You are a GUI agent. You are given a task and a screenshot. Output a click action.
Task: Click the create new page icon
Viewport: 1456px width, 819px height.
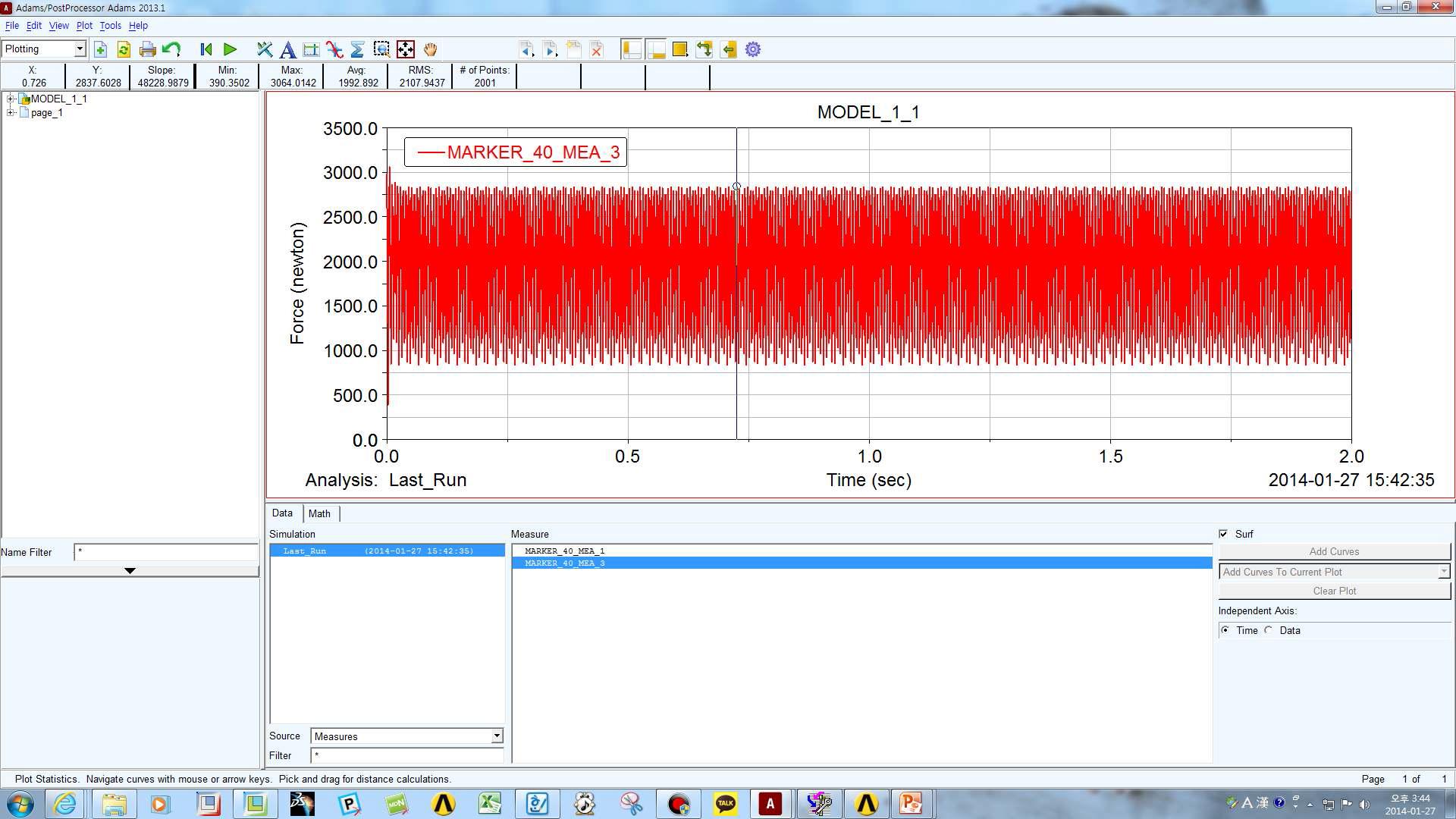tap(574, 50)
